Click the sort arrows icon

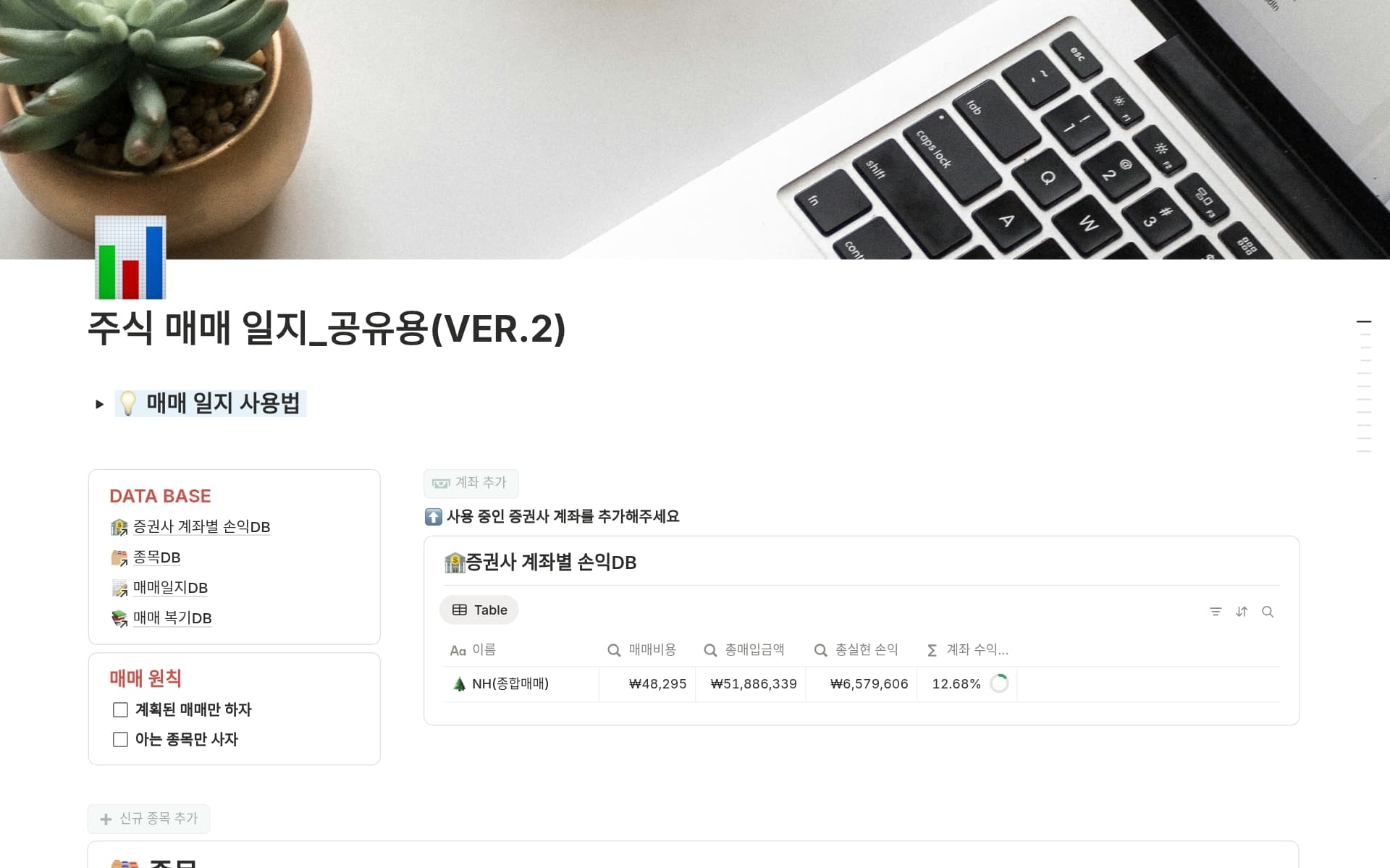[1242, 612]
